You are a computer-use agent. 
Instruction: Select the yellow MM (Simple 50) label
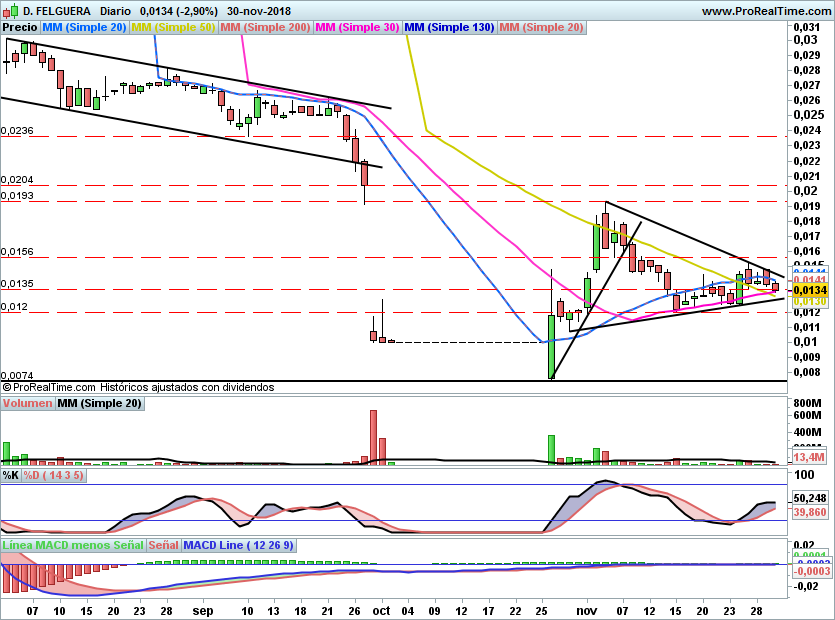173,27
